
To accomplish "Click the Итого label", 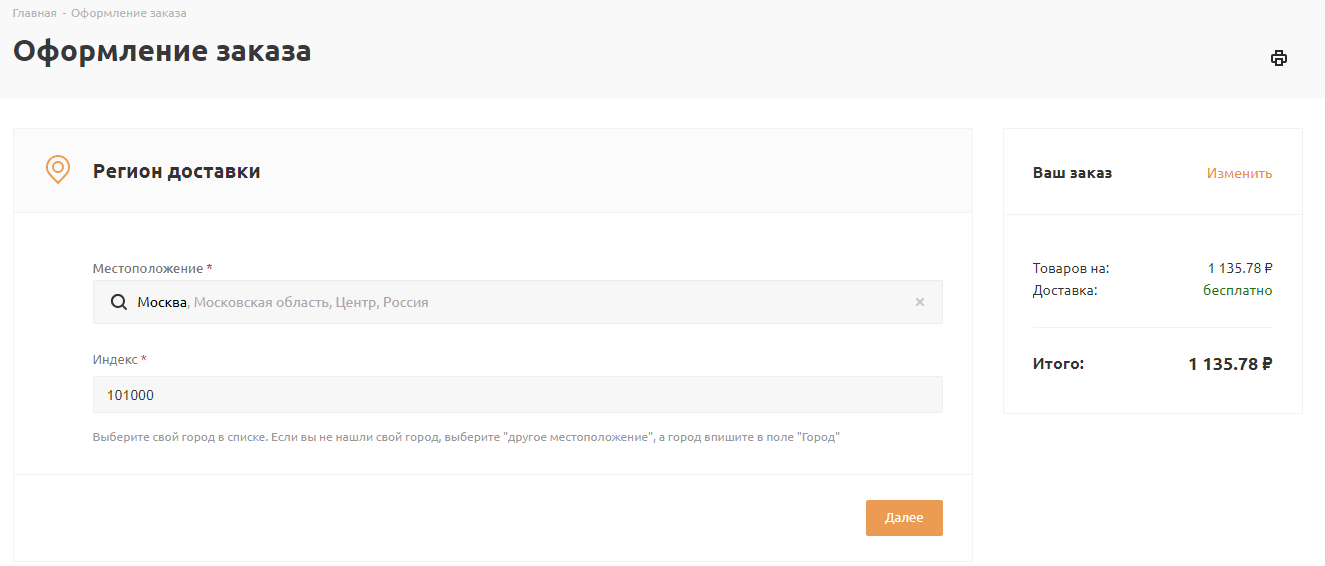I will [x=1058, y=364].
